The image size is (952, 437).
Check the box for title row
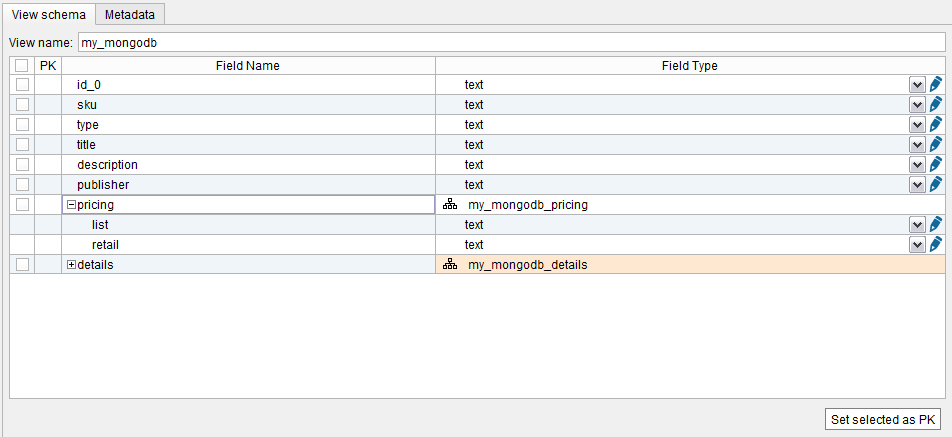(x=22, y=144)
